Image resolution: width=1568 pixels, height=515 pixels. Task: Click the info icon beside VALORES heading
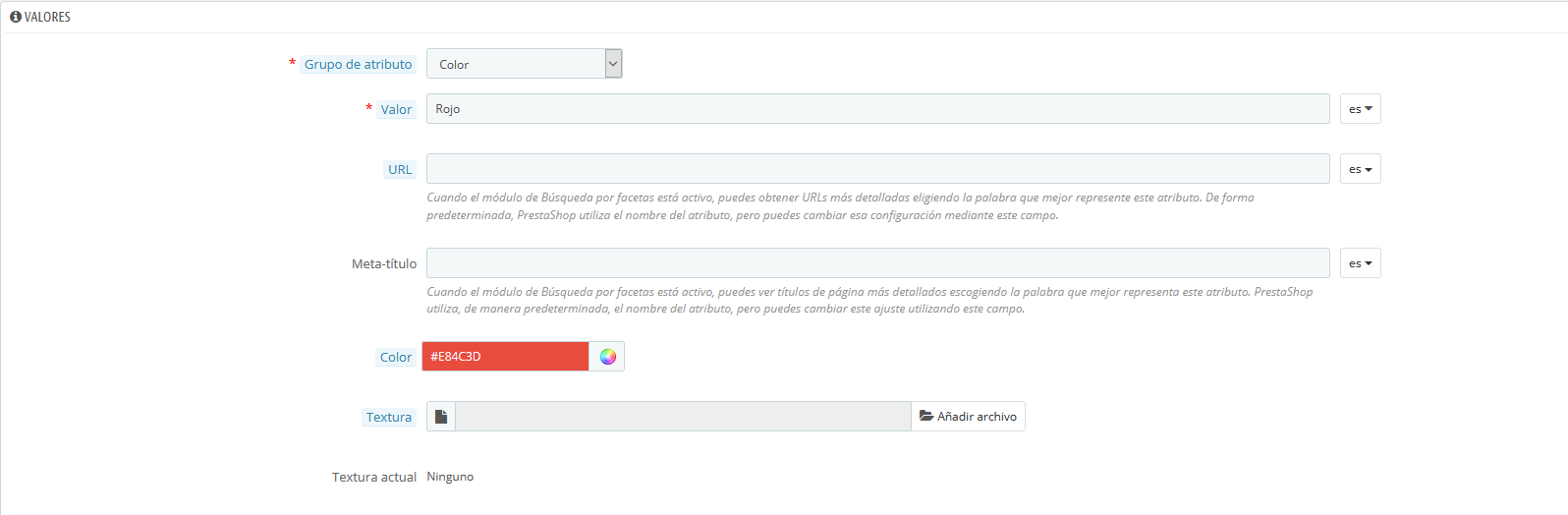[x=16, y=17]
